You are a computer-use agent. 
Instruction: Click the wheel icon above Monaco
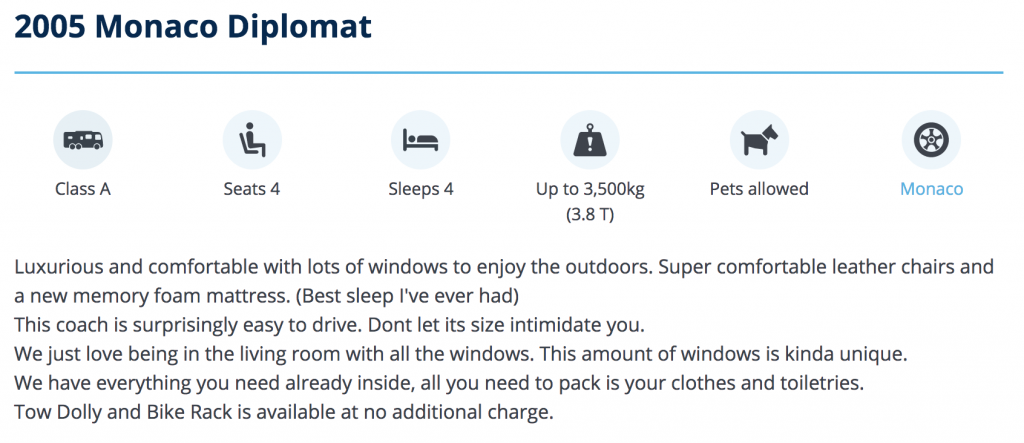931,140
